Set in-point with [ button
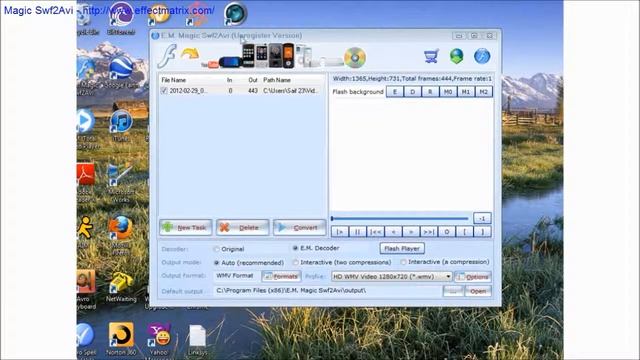 [x=464, y=232]
